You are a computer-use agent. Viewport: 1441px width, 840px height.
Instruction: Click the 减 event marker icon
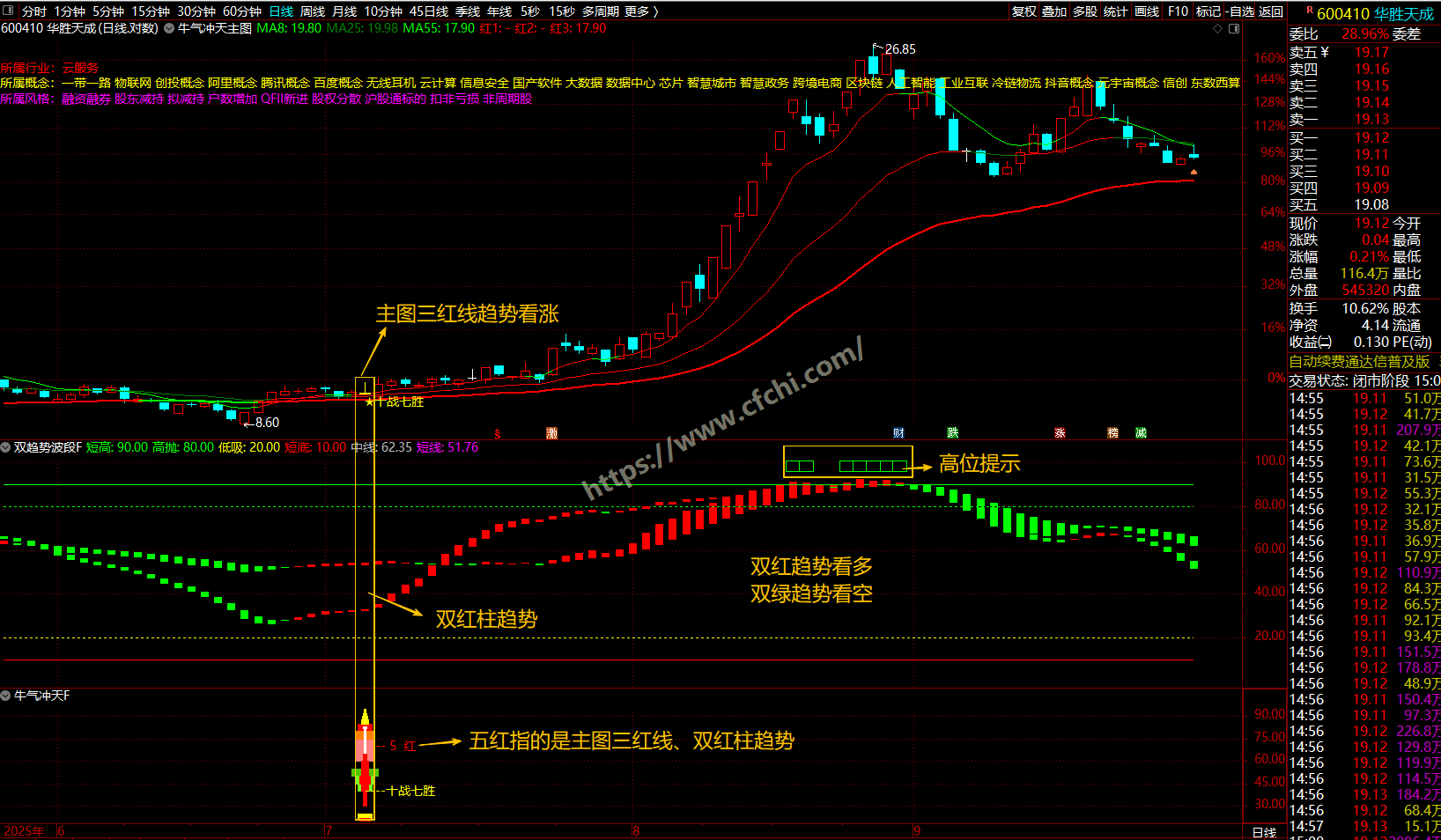[x=1142, y=433]
